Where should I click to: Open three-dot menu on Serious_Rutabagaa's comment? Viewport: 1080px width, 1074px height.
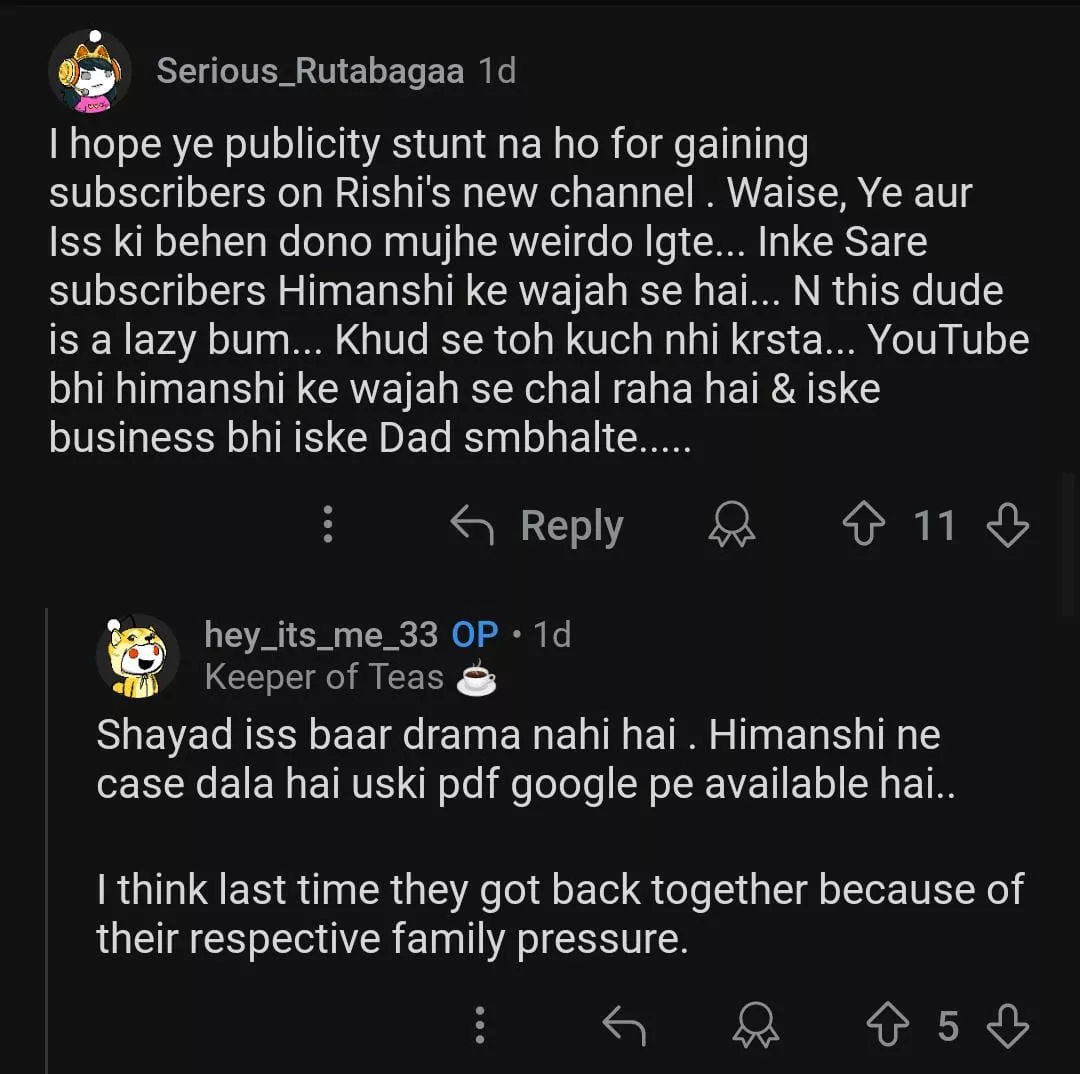pos(327,524)
